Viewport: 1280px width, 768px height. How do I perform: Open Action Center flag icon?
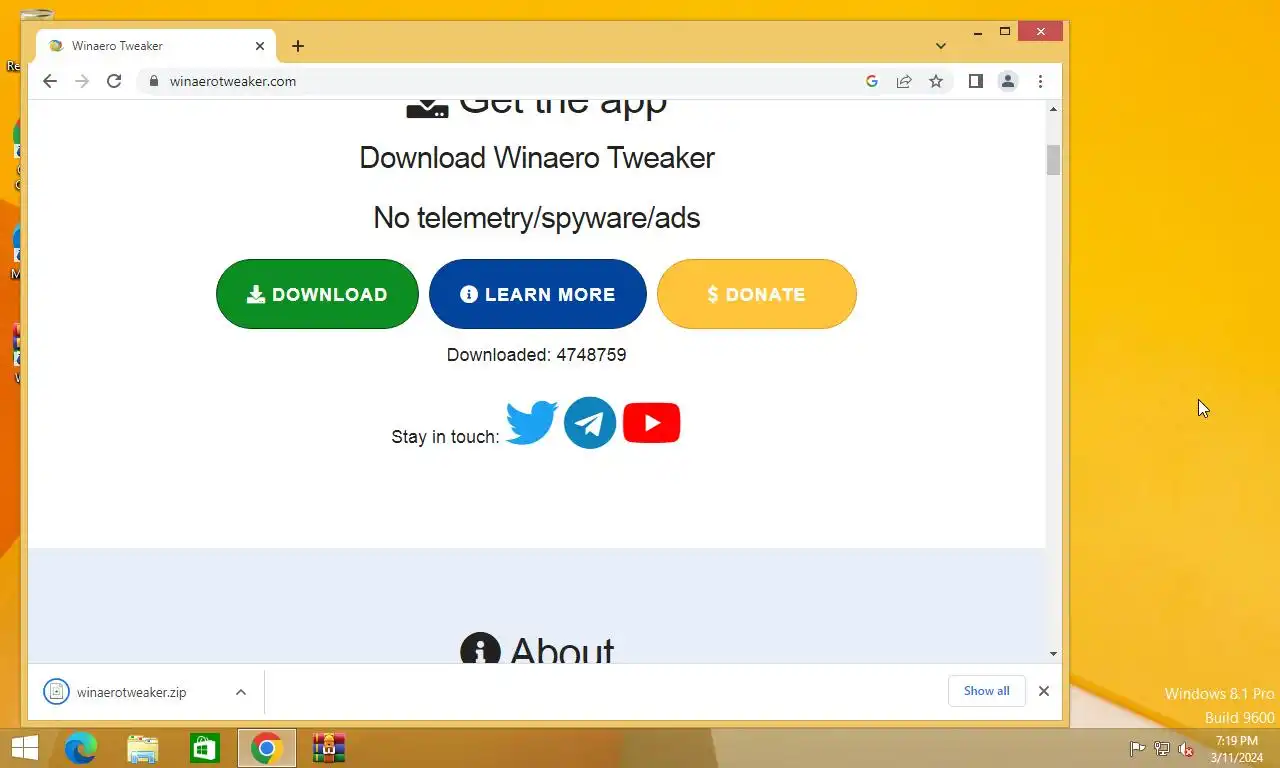[1137, 749]
